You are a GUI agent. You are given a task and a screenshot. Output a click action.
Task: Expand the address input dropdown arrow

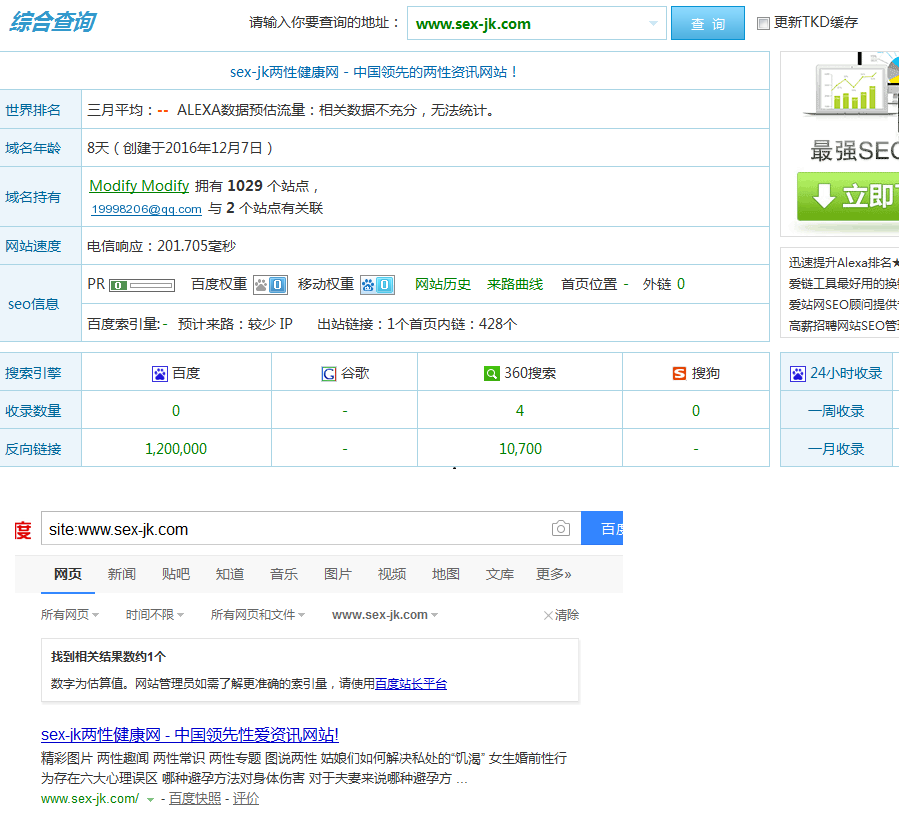(653, 23)
